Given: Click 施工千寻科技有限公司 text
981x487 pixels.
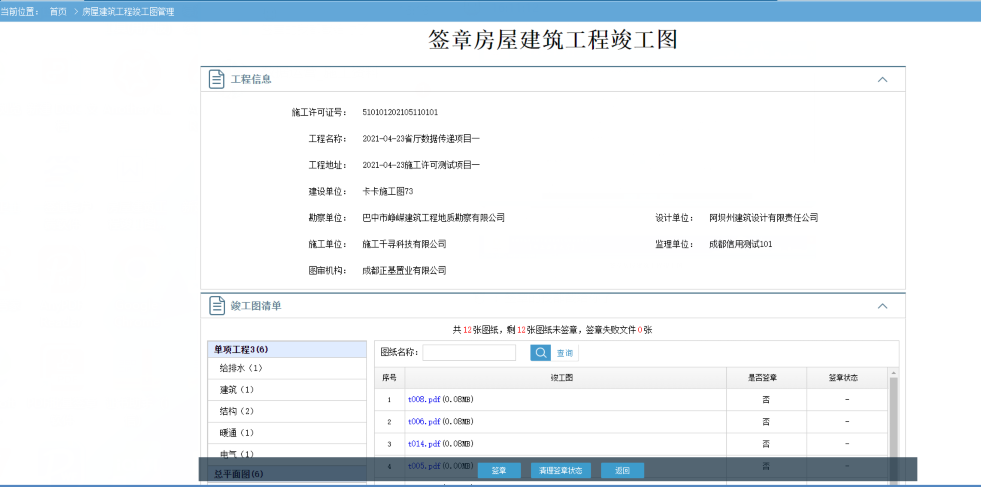Looking at the screenshot, I should click(404, 244).
